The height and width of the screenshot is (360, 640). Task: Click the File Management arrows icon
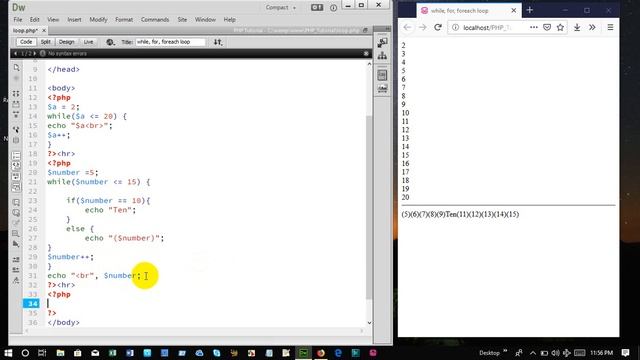[218, 42]
